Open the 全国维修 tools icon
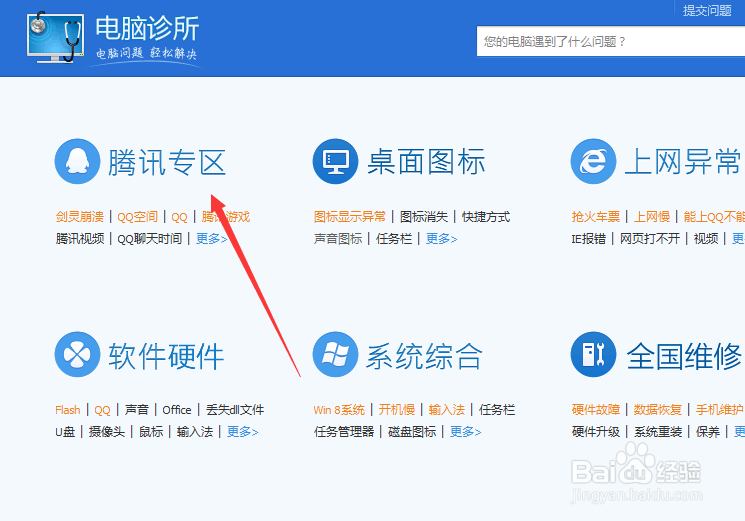745x521 pixels. (593, 354)
